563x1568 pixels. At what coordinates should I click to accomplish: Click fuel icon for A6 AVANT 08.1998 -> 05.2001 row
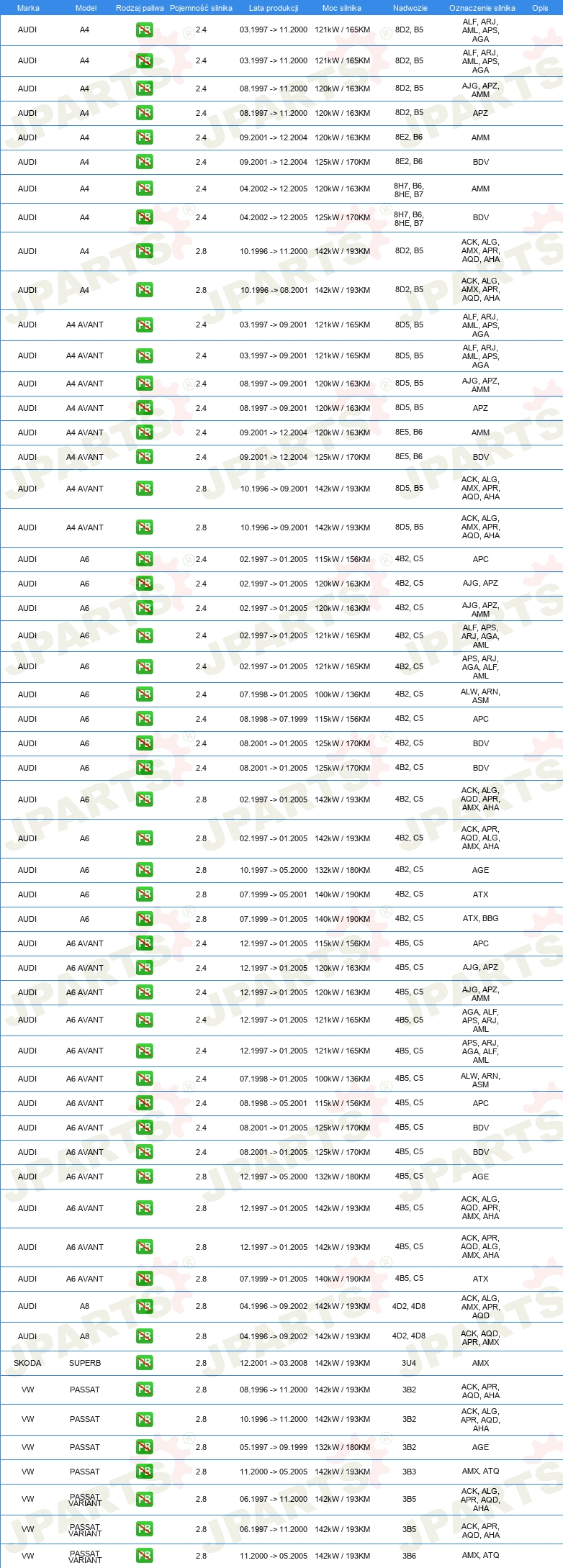[145, 1103]
